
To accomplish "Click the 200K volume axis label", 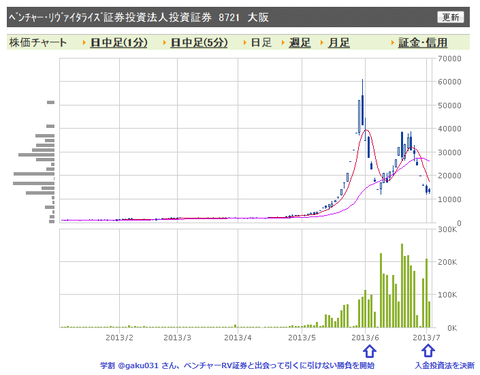I will pos(447,262).
